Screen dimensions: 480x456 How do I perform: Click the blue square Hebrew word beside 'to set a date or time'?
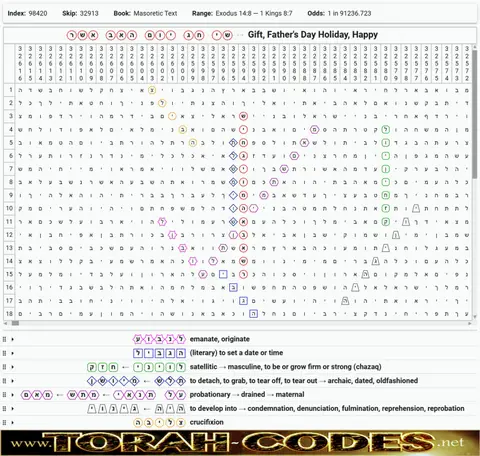[159, 353]
